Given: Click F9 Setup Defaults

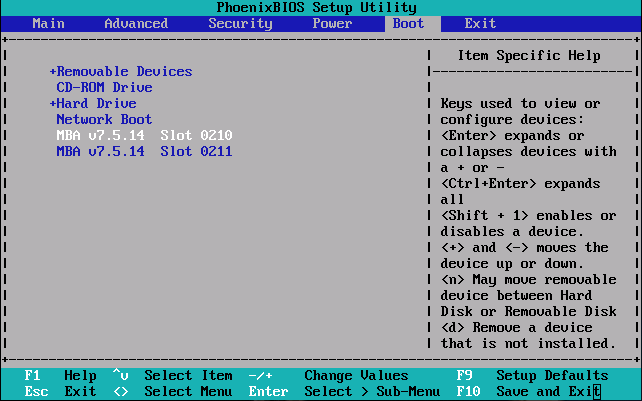Looking at the screenshot, I should click(x=532, y=376).
